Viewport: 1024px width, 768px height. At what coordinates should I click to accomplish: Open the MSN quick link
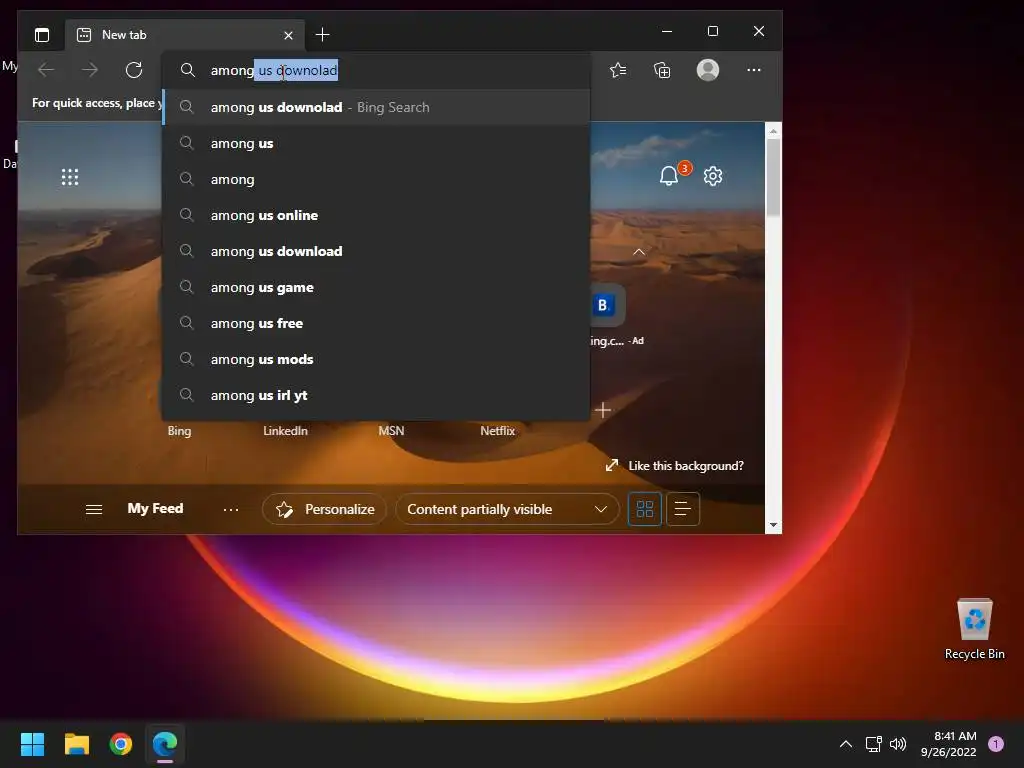pos(391,430)
